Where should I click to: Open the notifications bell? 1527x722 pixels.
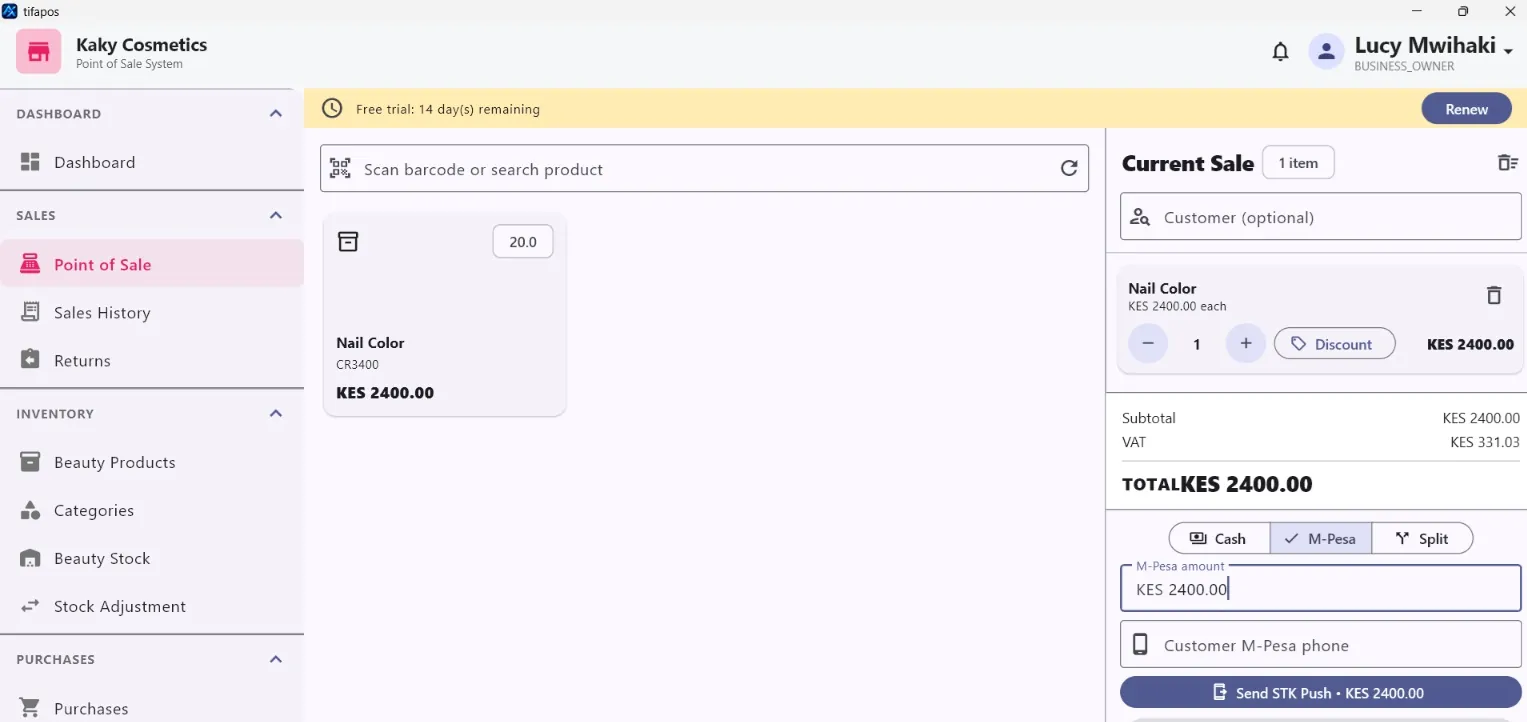pyautogui.click(x=1280, y=51)
